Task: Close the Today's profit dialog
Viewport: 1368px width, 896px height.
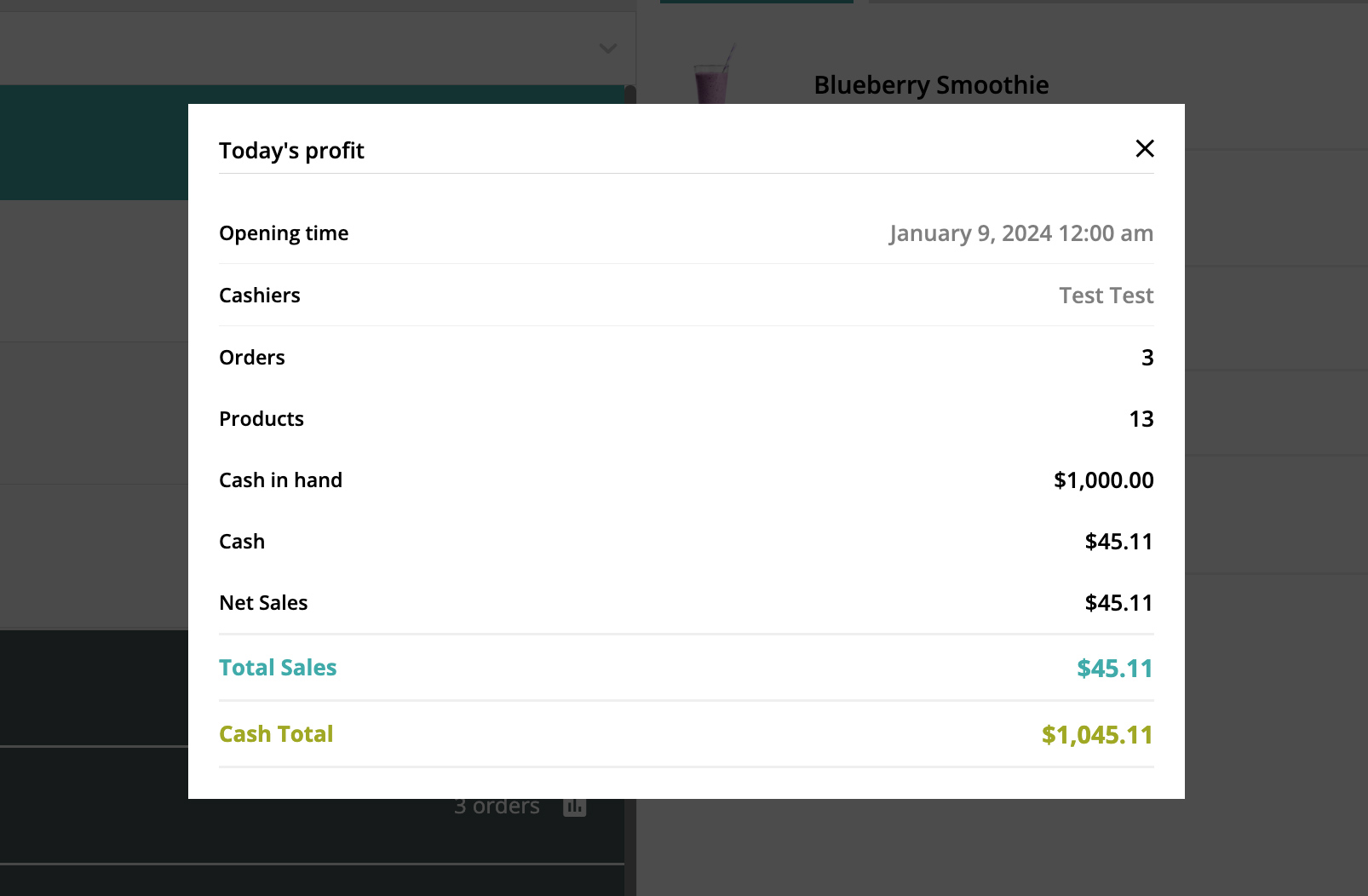Action: (x=1145, y=149)
